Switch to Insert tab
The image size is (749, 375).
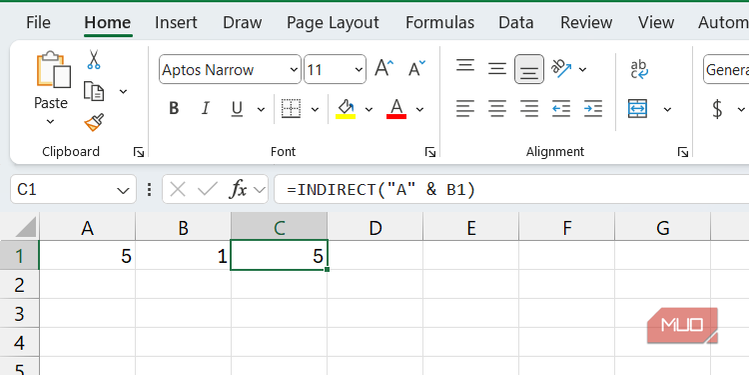pos(176,22)
